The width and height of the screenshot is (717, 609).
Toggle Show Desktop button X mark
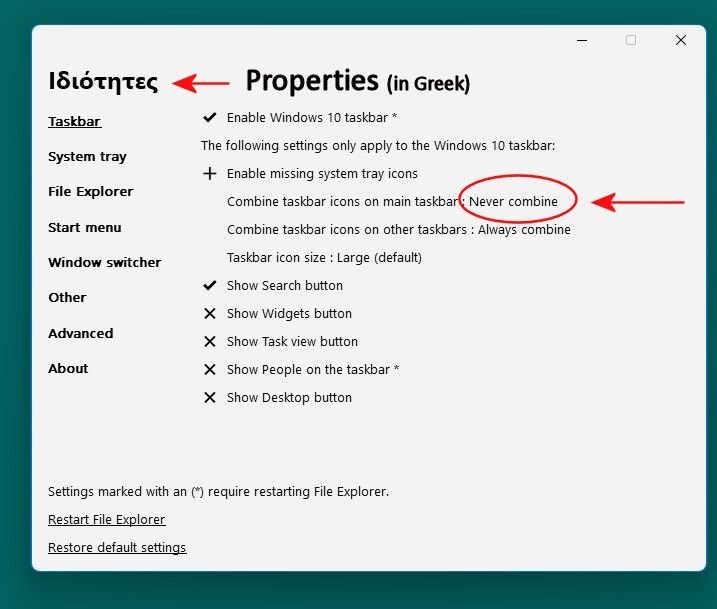pyautogui.click(x=209, y=398)
